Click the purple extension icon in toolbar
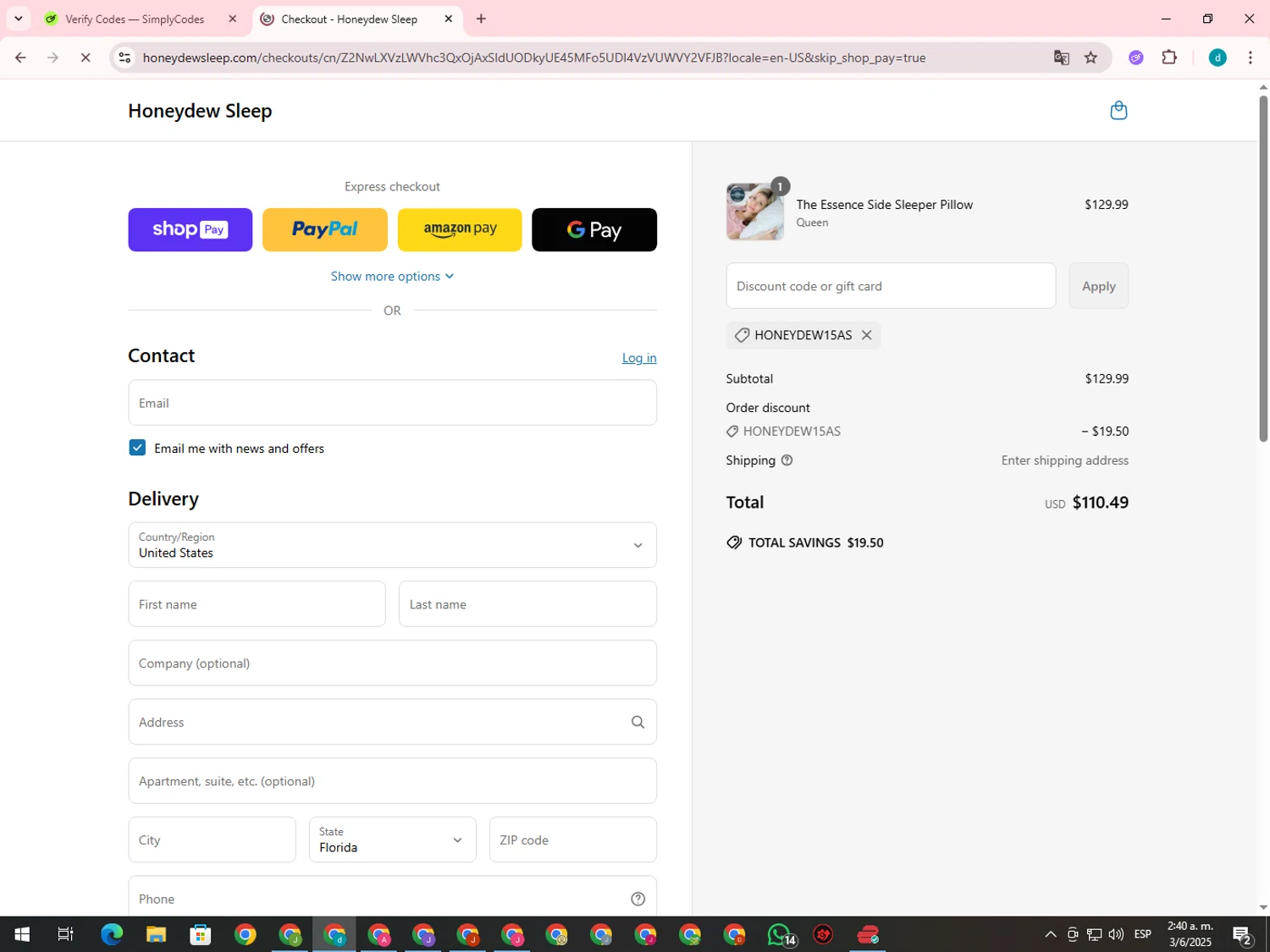The image size is (1270, 952). (x=1136, y=58)
